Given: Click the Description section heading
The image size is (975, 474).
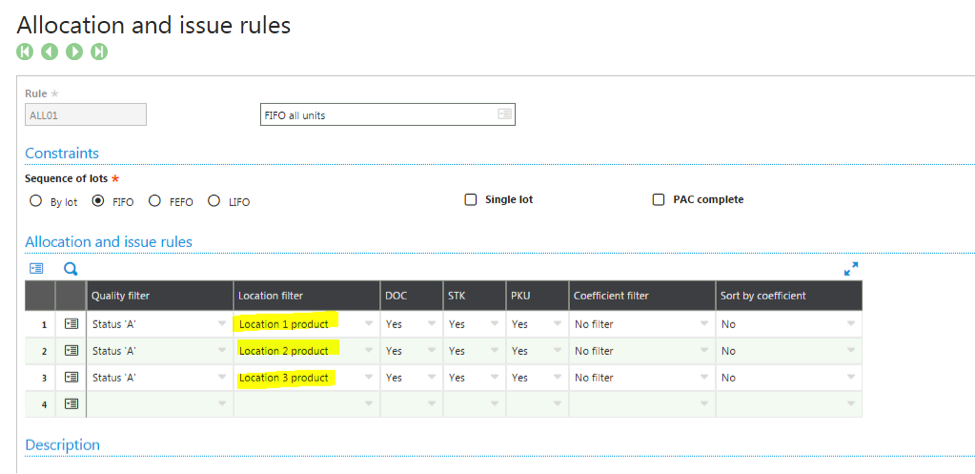Looking at the screenshot, I should tap(62, 445).
